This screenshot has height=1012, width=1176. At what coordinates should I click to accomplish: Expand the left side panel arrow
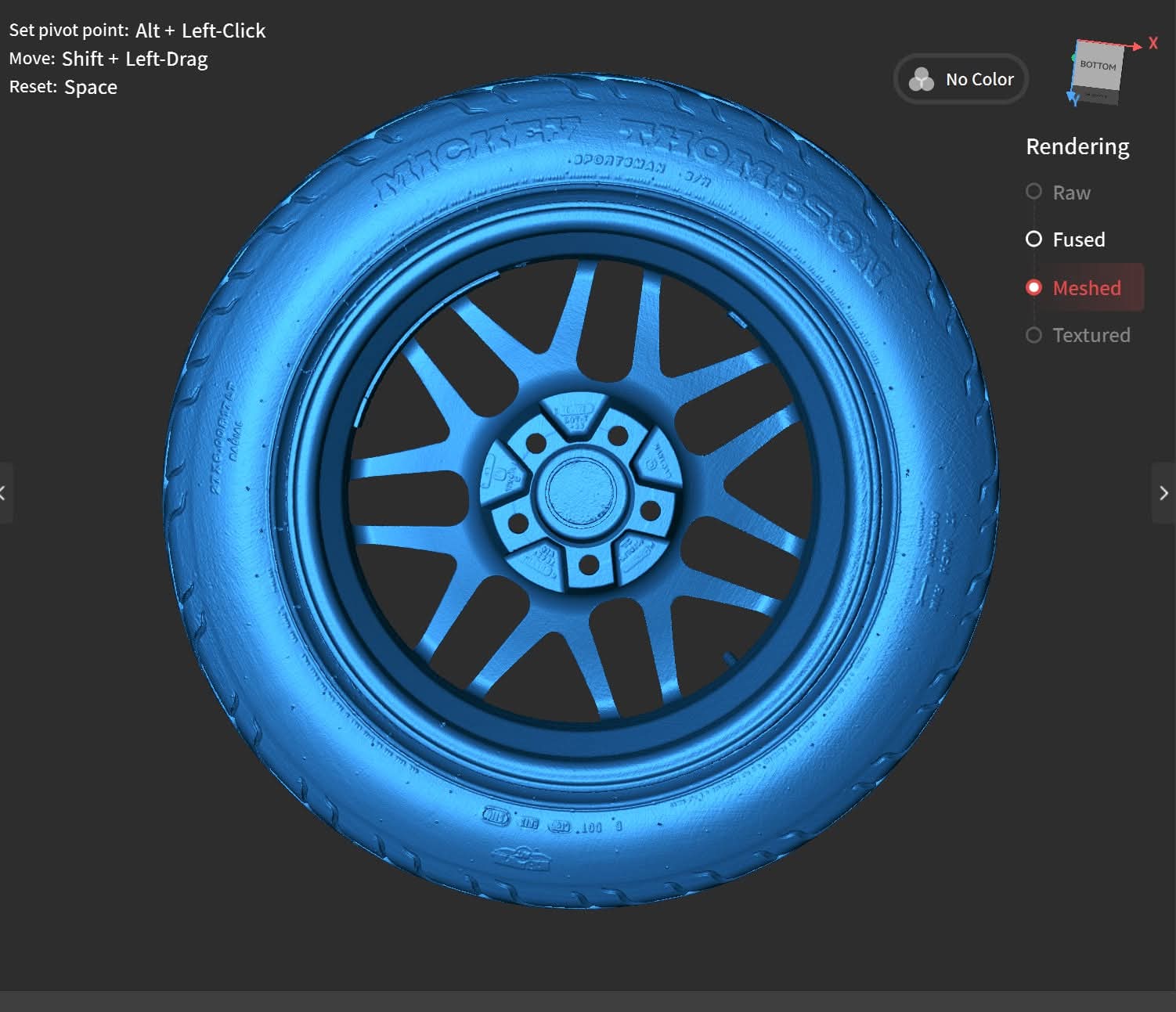[x=4, y=493]
